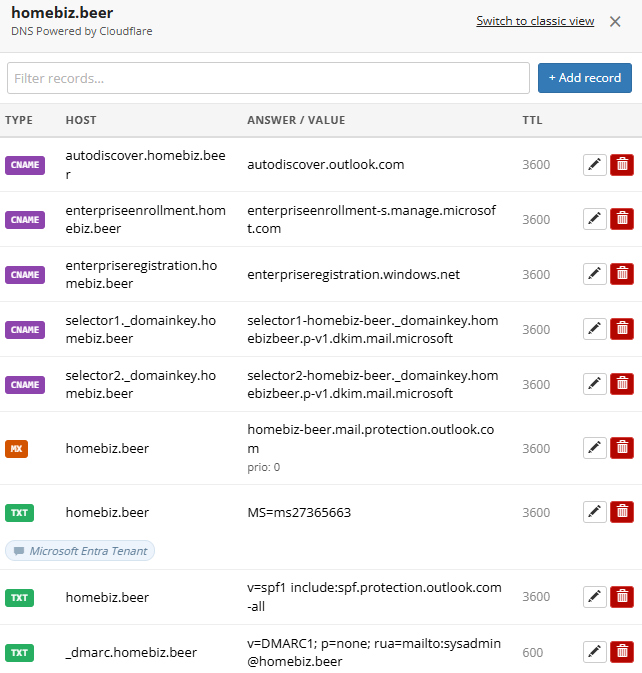Screen dimensions: 642x673
Task: Delete the selector1._domainkey CNAME record
Action: point(622,329)
